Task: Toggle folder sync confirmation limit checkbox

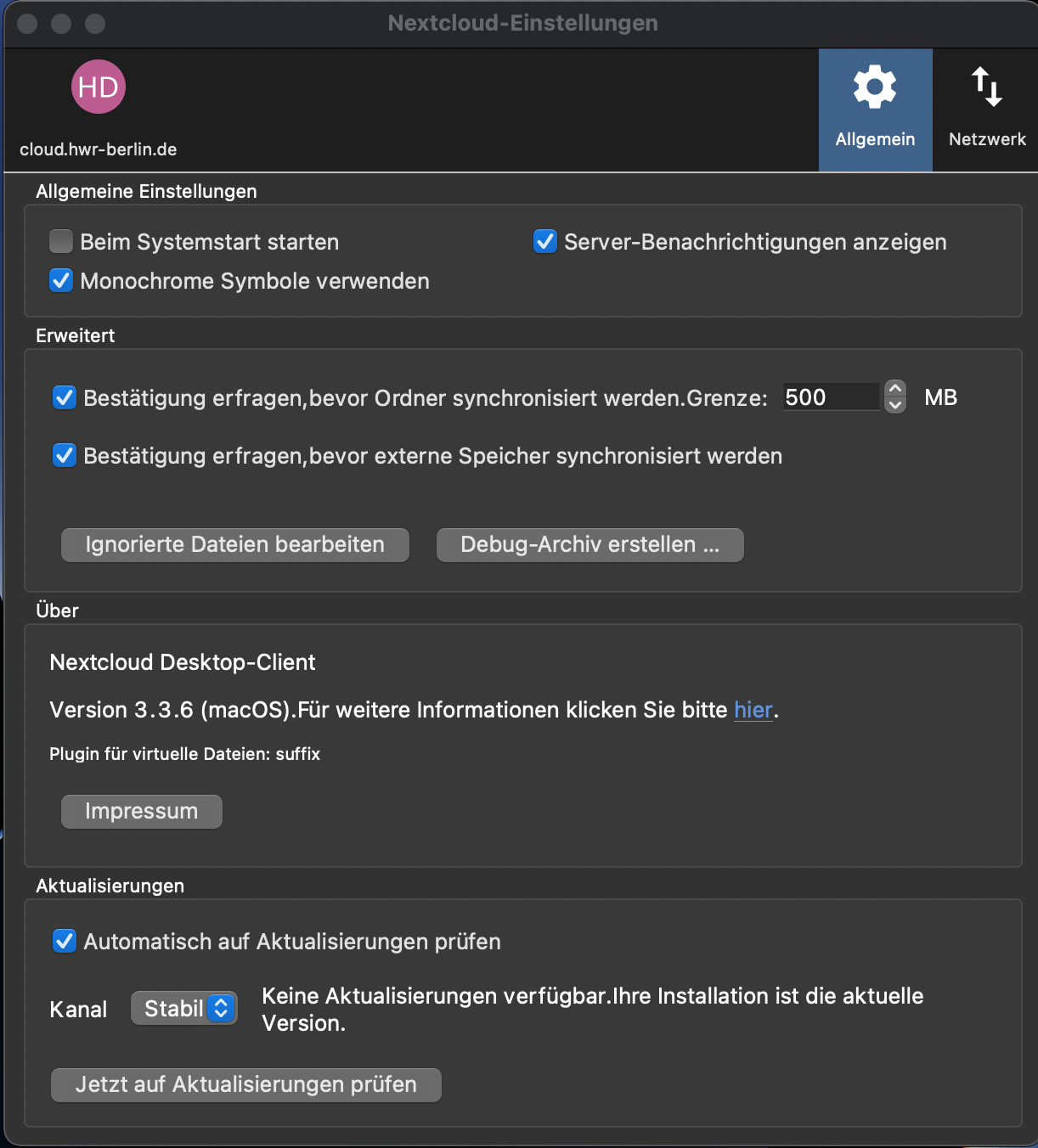Action: [x=65, y=397]
